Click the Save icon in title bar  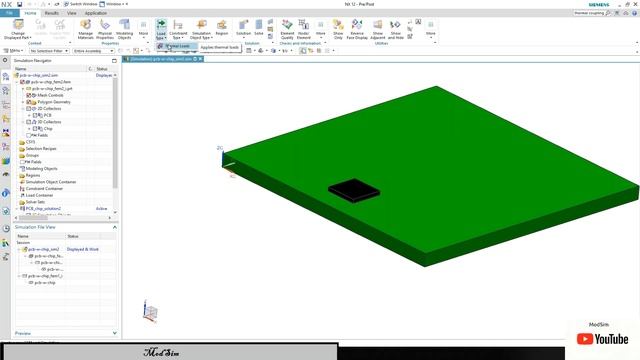point(19,4)
